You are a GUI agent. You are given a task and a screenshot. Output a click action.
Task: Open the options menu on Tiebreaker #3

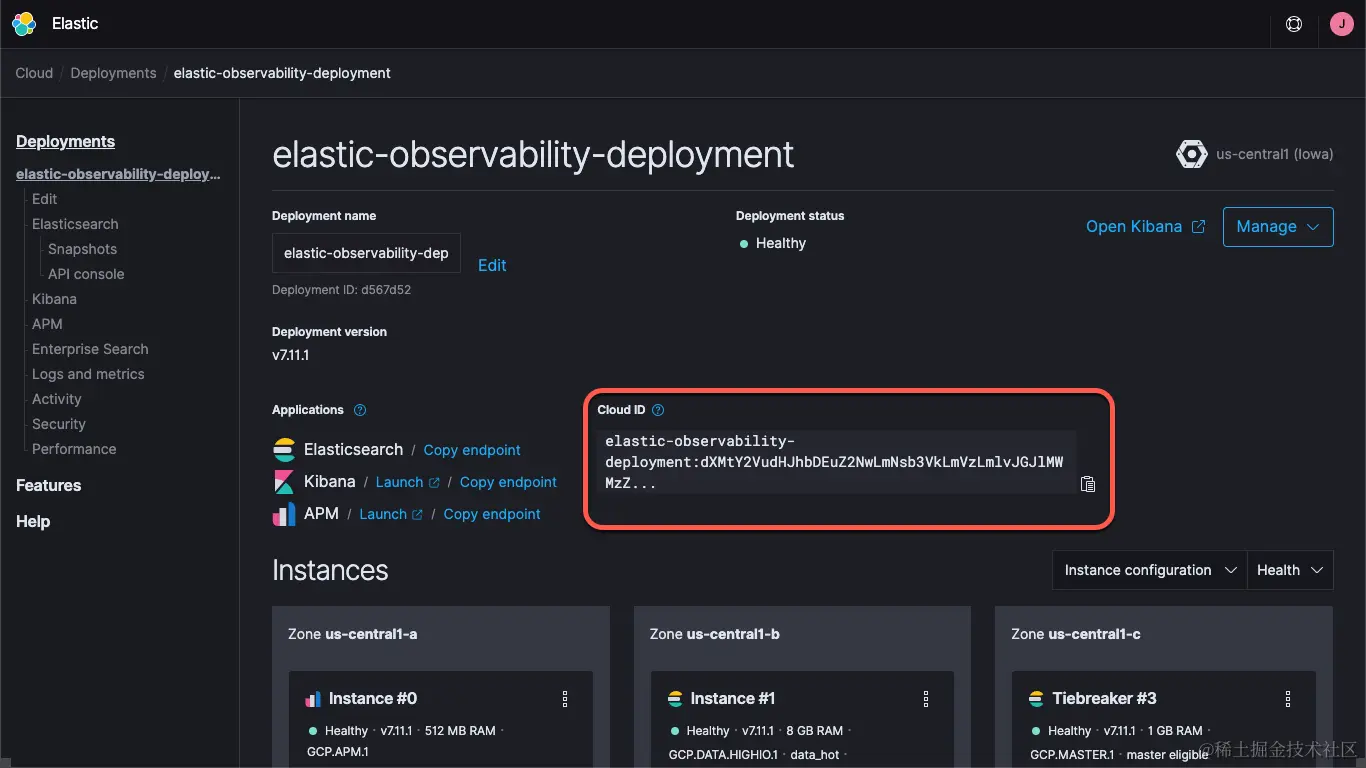(1288, 699)
